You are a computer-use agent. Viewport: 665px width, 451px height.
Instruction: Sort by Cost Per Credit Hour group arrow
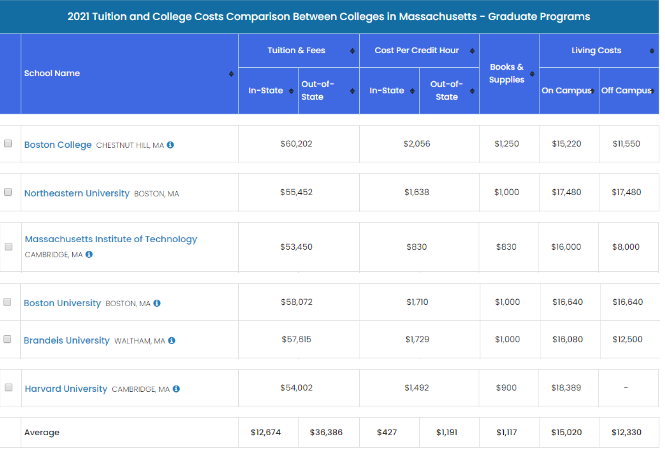pyautogui.click(x=472, y=51)
